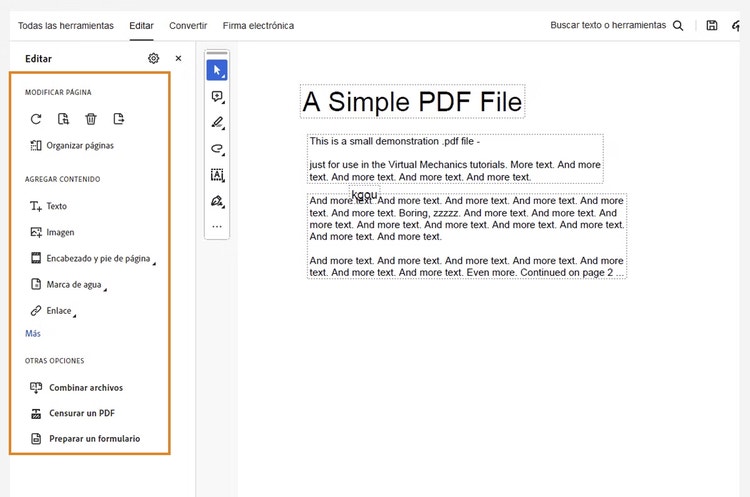The height and width of the screenshot is (497, 750).
Task: Switch to Todas las herramientas tab
Action: [66, 26]
